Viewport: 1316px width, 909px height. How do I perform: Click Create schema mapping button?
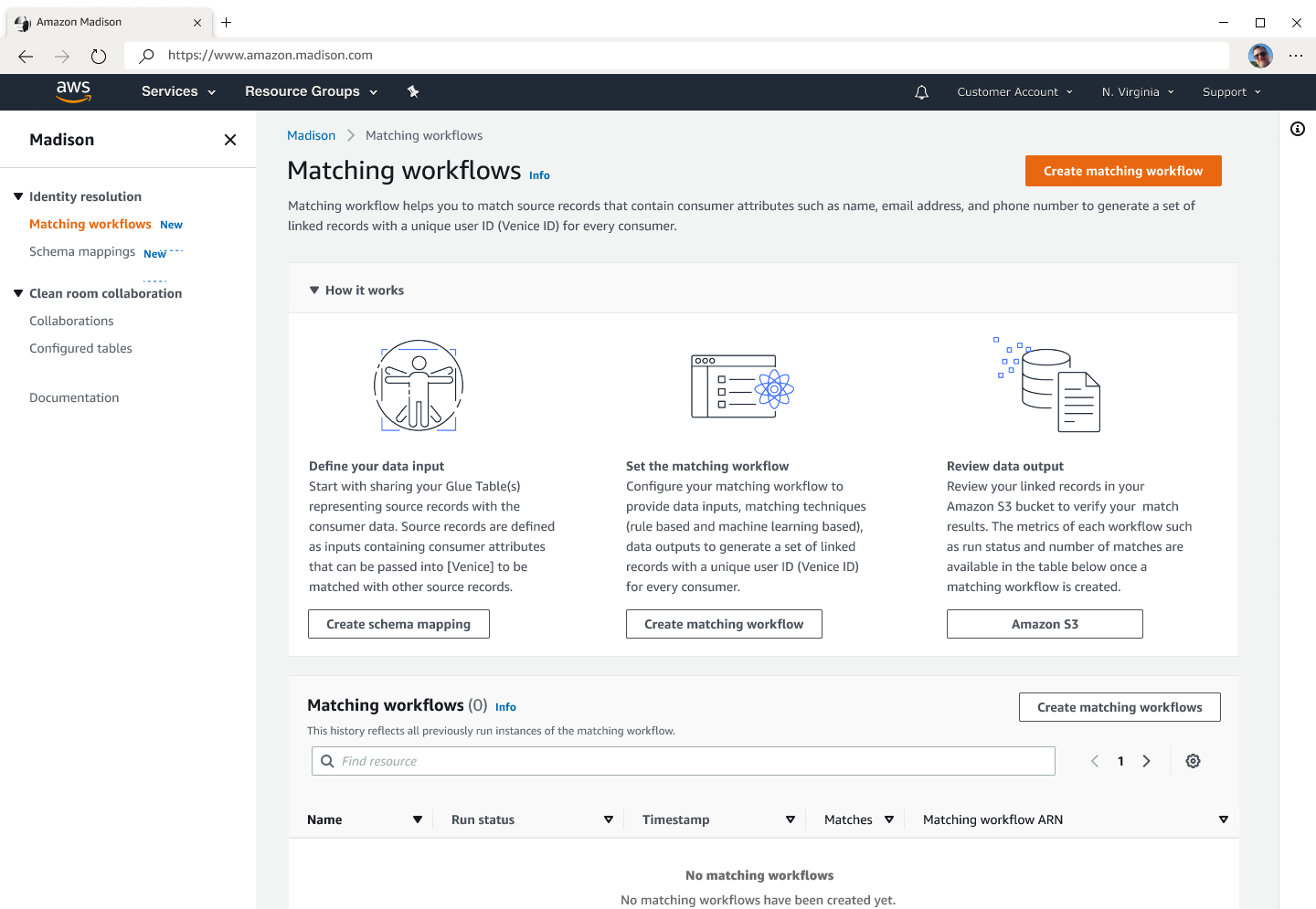pyautogui.click(x=398, y=624)
